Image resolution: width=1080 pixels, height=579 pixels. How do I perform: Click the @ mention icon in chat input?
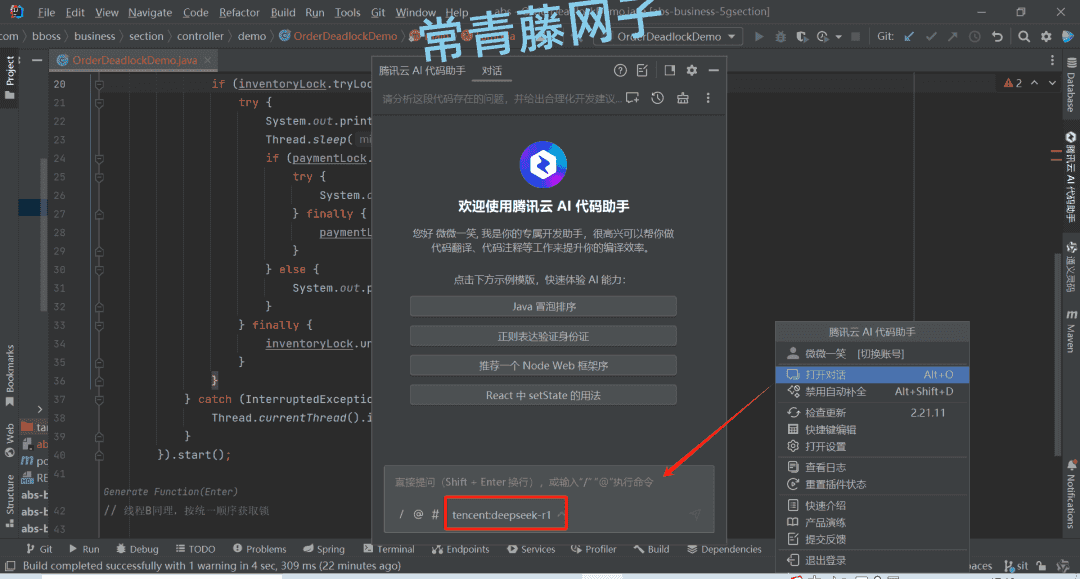click(x=418, y=514)
